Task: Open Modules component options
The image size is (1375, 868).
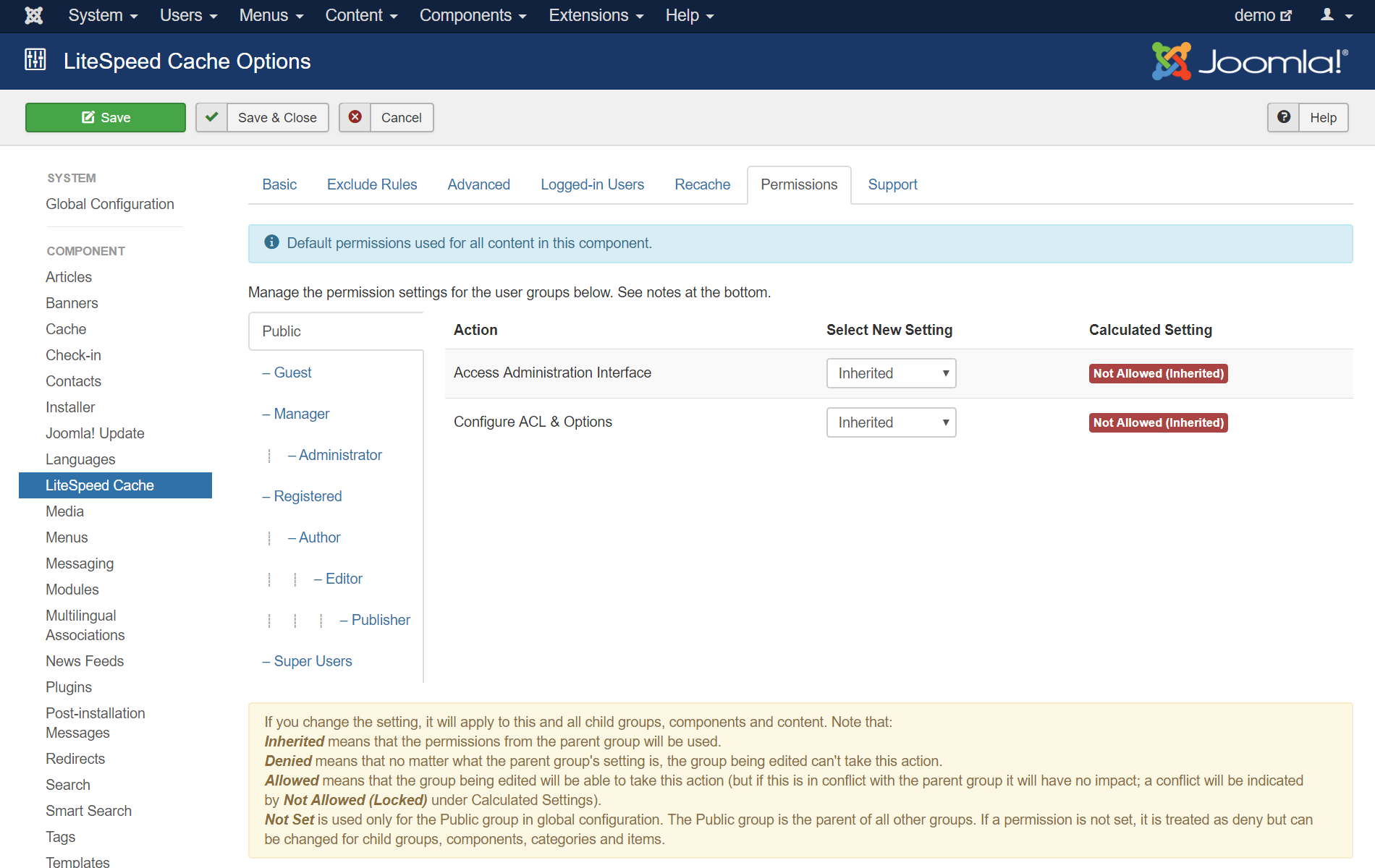Action: (72, 590)
